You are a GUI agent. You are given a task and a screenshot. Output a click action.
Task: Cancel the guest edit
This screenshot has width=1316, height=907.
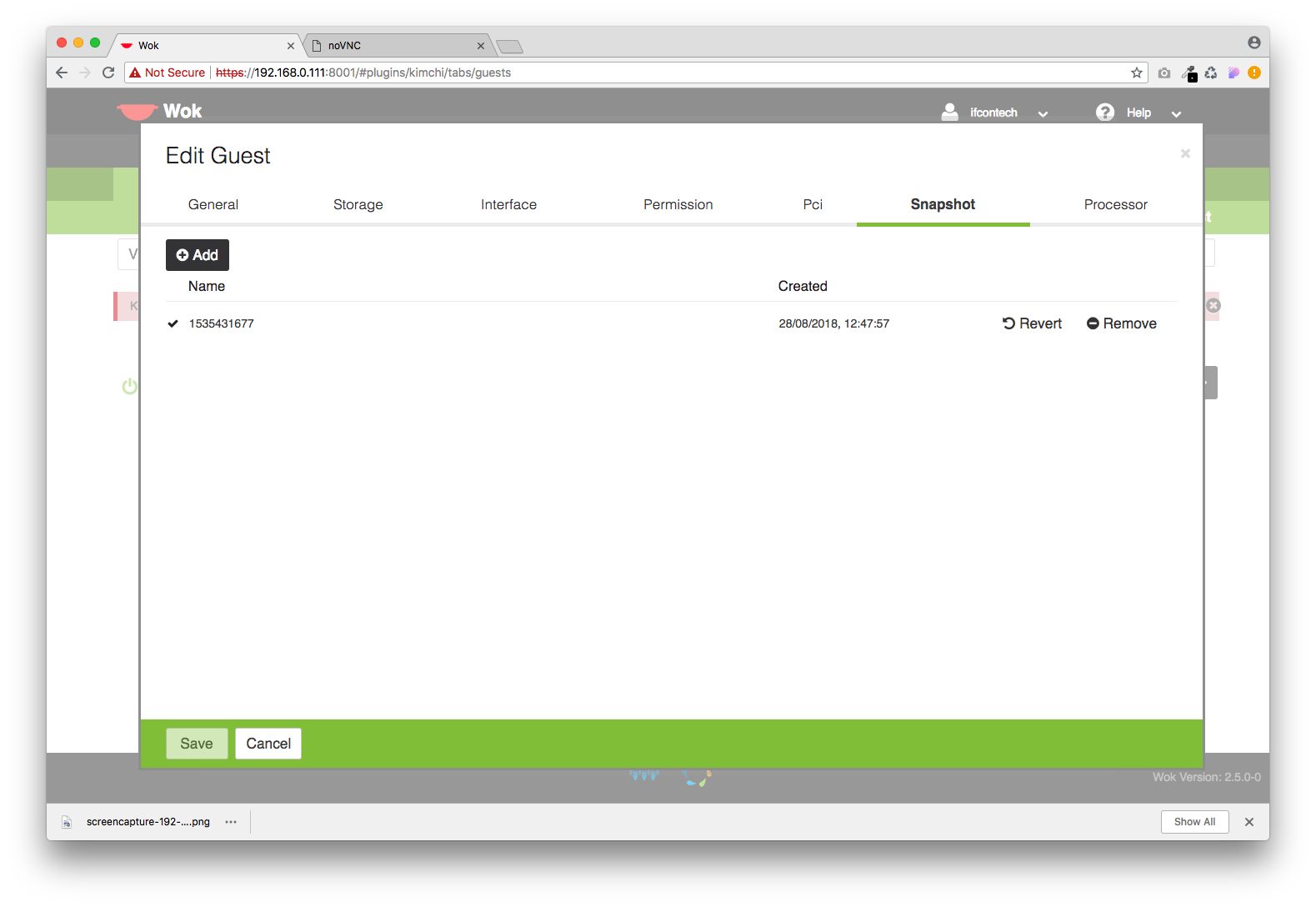pyautogui.click(x=268, y=744)
